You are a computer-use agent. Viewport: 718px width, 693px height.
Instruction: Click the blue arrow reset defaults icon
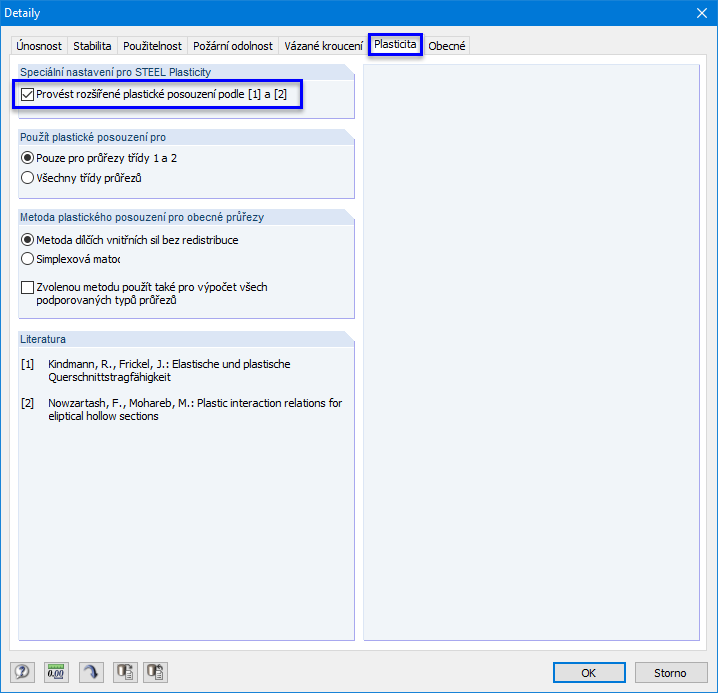click(x=91, y=672)
